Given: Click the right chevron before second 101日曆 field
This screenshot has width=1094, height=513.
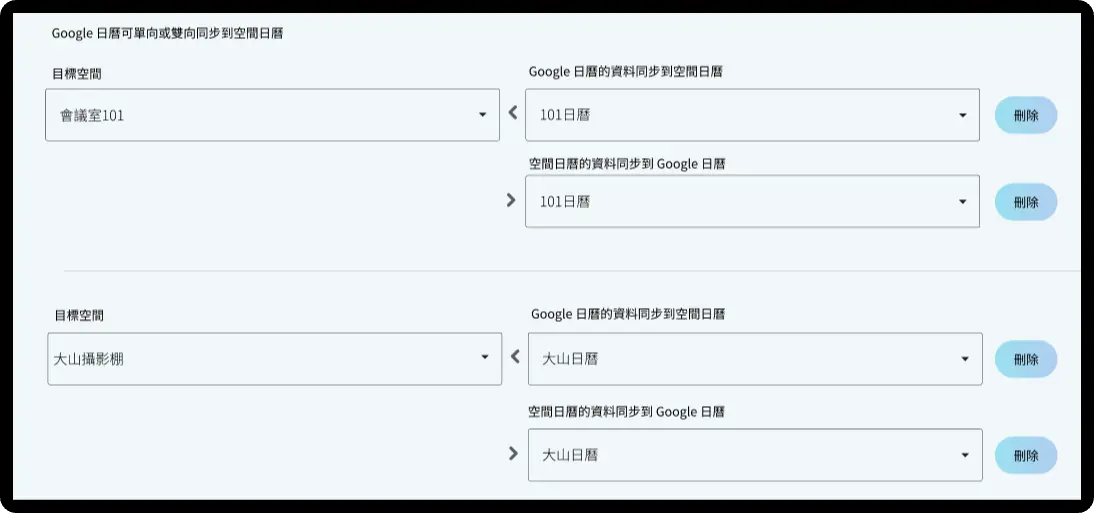Looking at the screenshot, I should (x=511, y=200).
